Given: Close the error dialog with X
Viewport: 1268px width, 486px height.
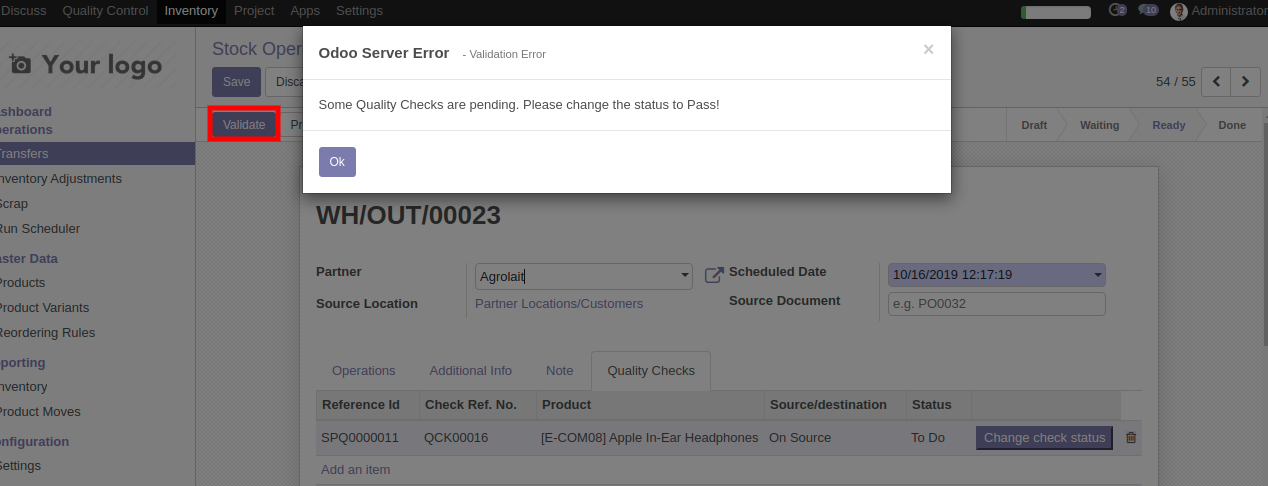Looking at the screenshot, I should click(x=928, y=49).
